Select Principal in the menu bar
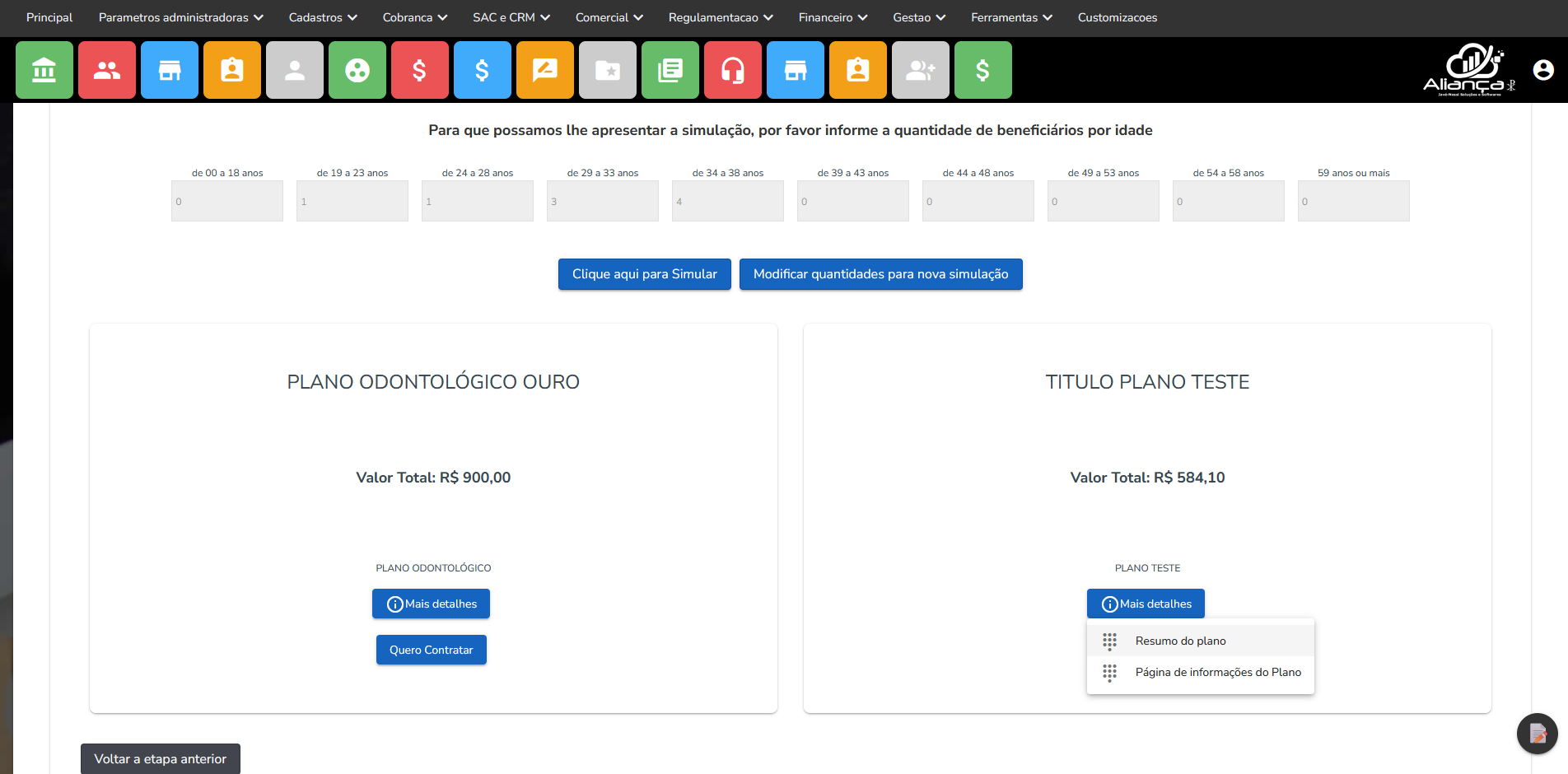Image resolution: width=1568 pixels, height=774 pixels. [49, 17]
